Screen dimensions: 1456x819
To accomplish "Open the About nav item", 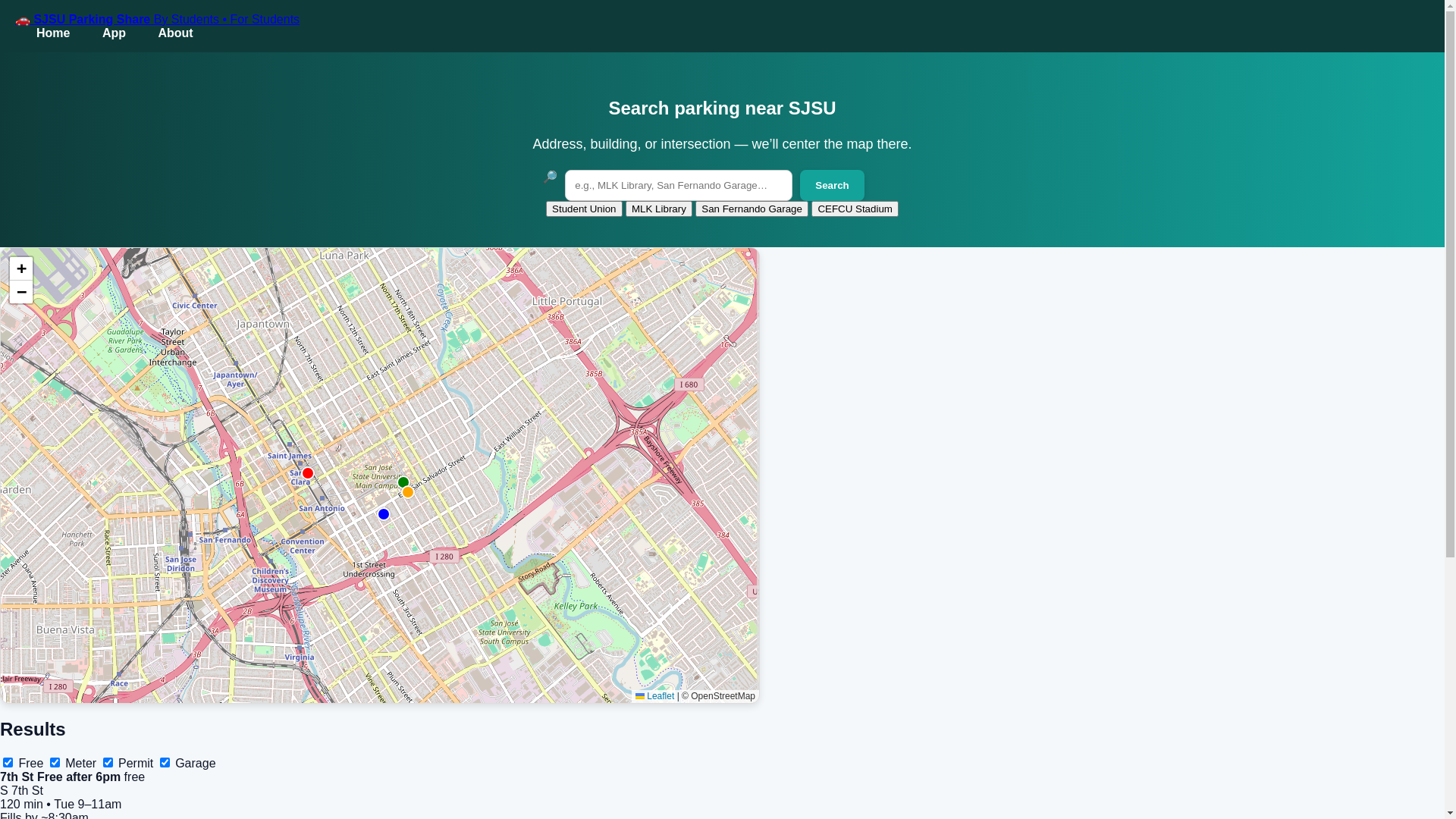I will click(175, 33).
